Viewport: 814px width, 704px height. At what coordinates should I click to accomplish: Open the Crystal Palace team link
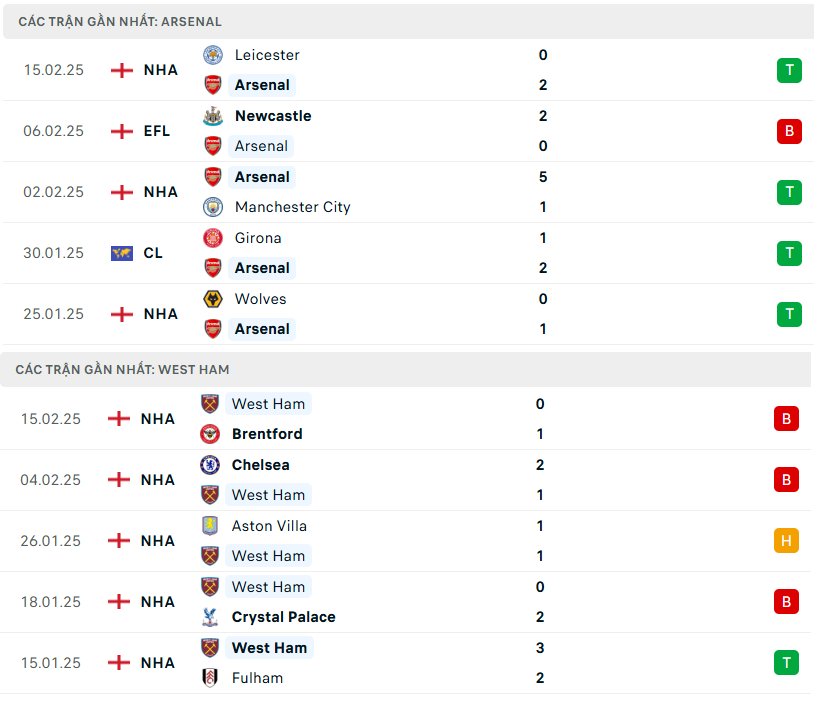coord(283,617)
